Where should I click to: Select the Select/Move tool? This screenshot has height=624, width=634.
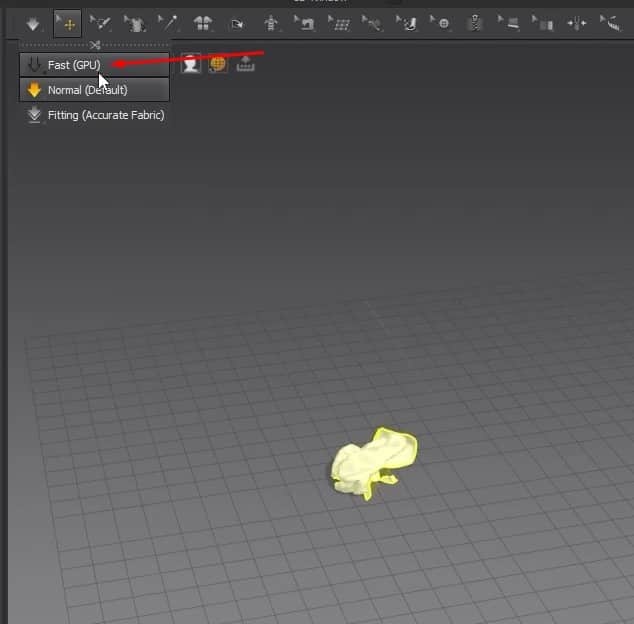[68, 23]
